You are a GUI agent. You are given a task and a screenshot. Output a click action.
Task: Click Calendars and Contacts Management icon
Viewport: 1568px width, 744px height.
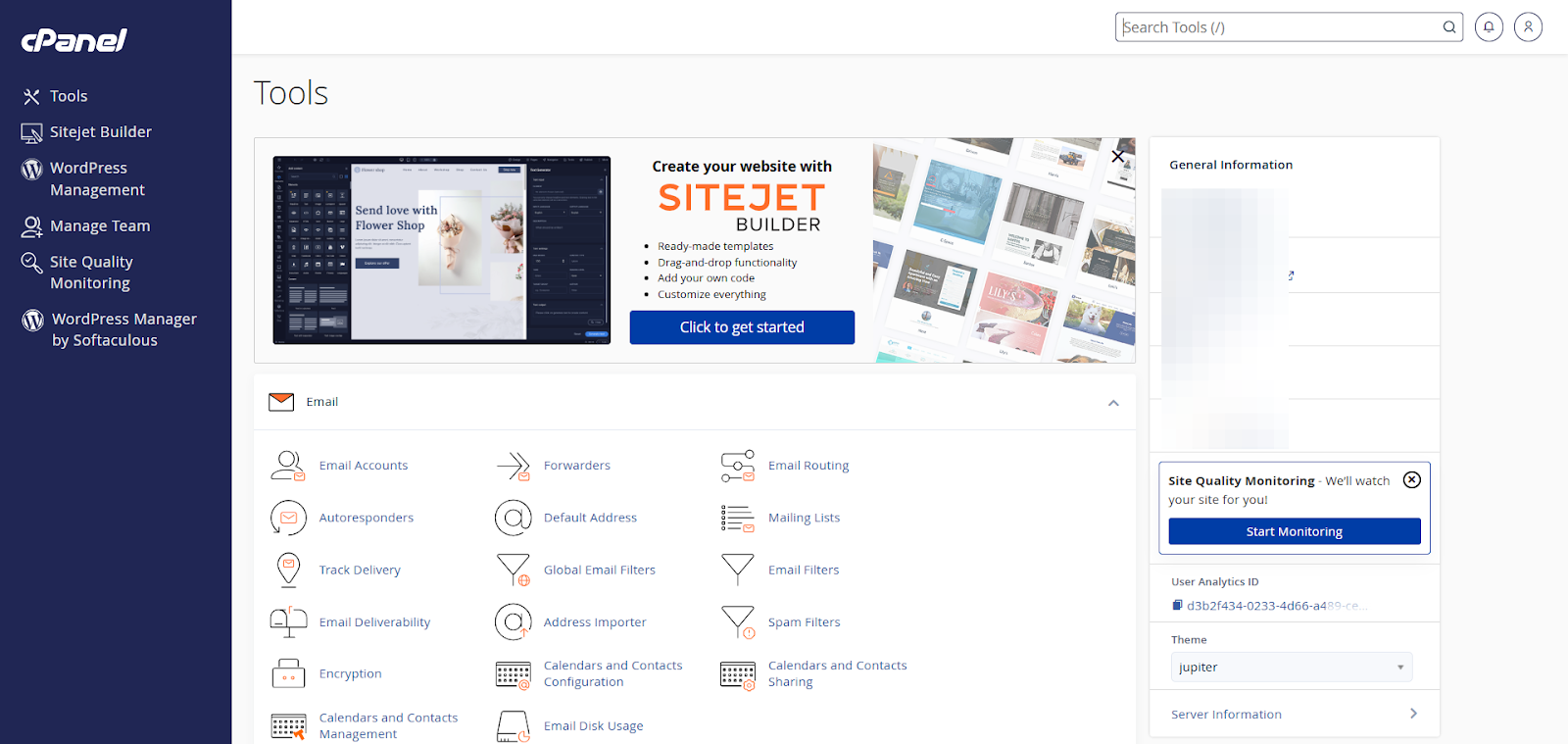pyautogui.click(x=288, y=726)
